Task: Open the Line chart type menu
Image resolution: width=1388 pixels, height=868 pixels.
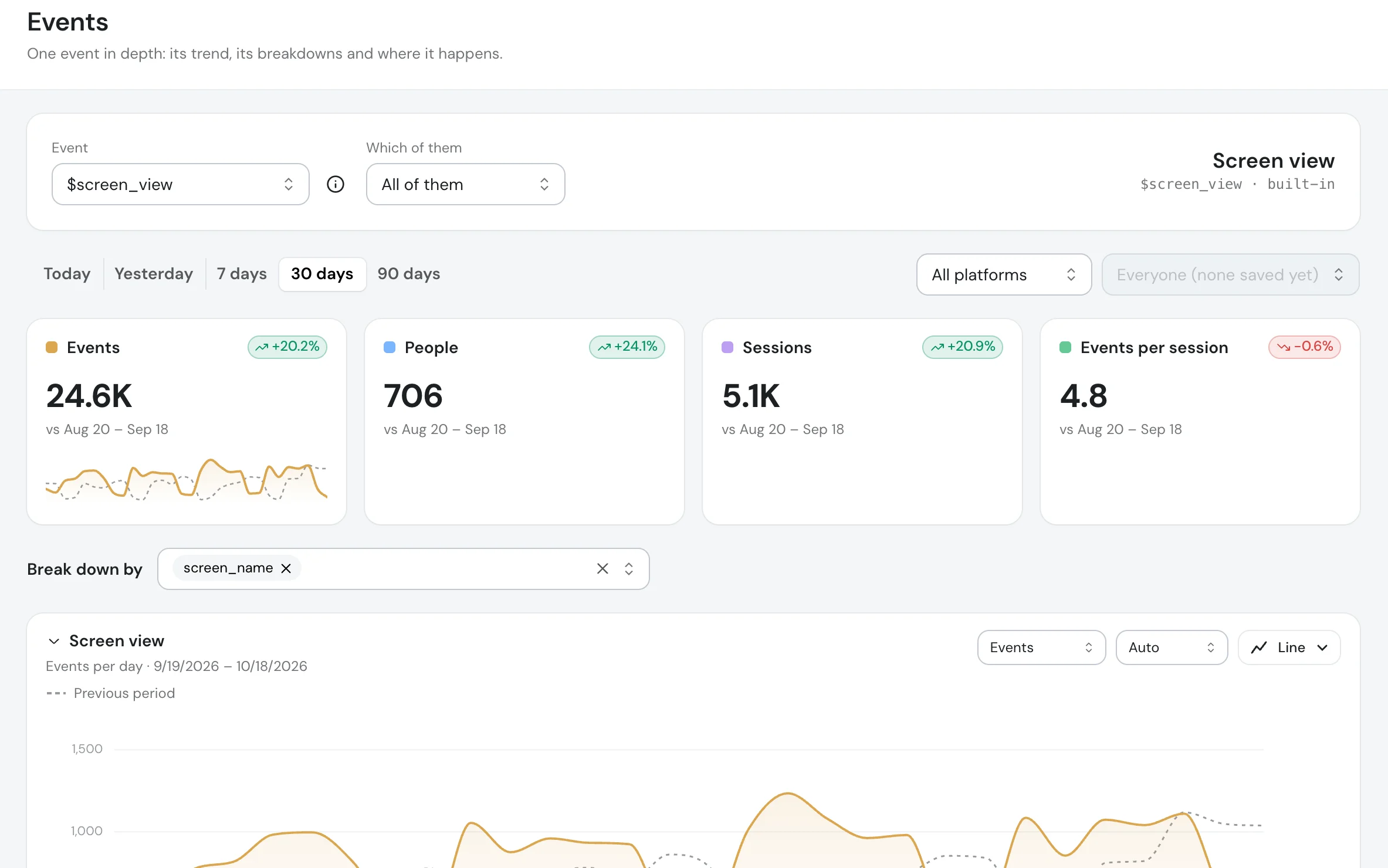Action: coord(1289,647)
